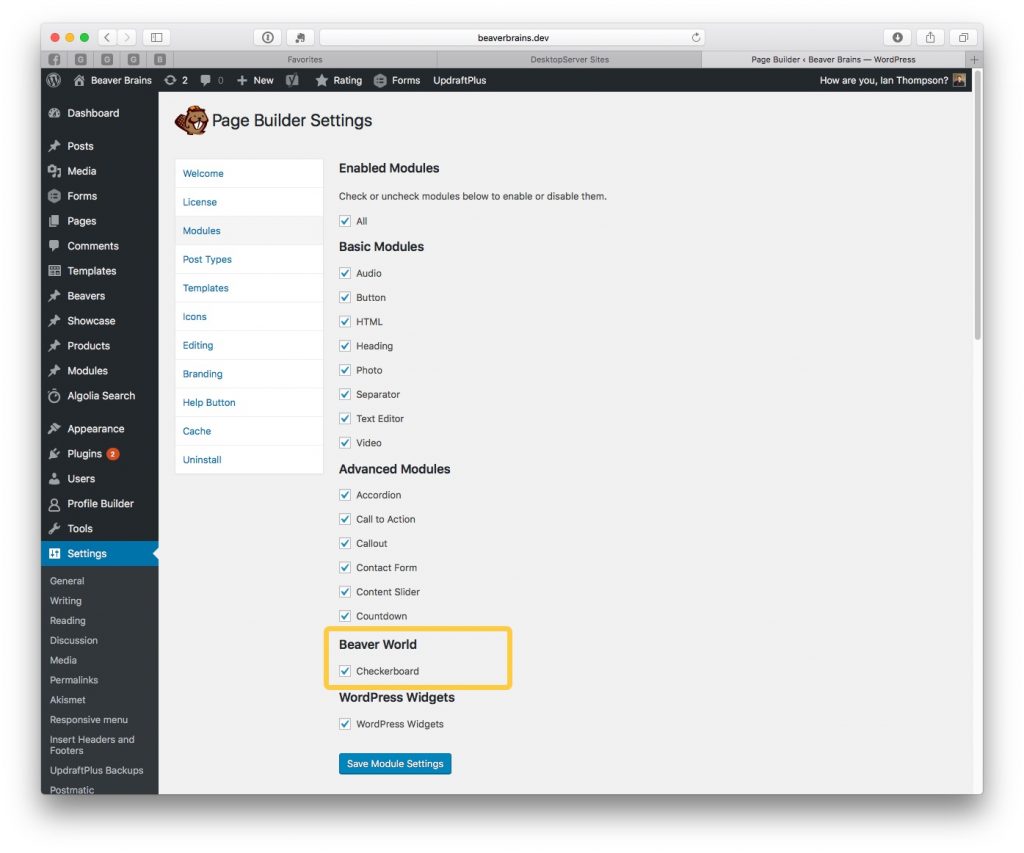
Task: Toggle the Safari sidebar button
Action: (157, 37)
